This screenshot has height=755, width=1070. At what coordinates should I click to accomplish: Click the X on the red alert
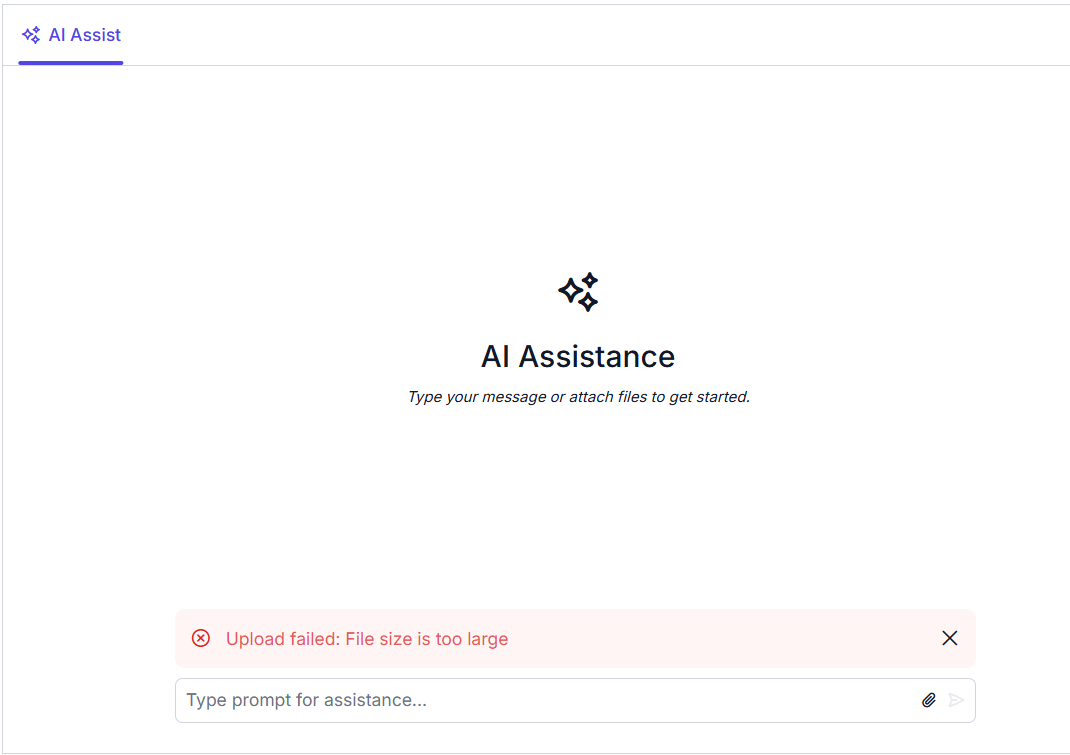pos(950,638)
